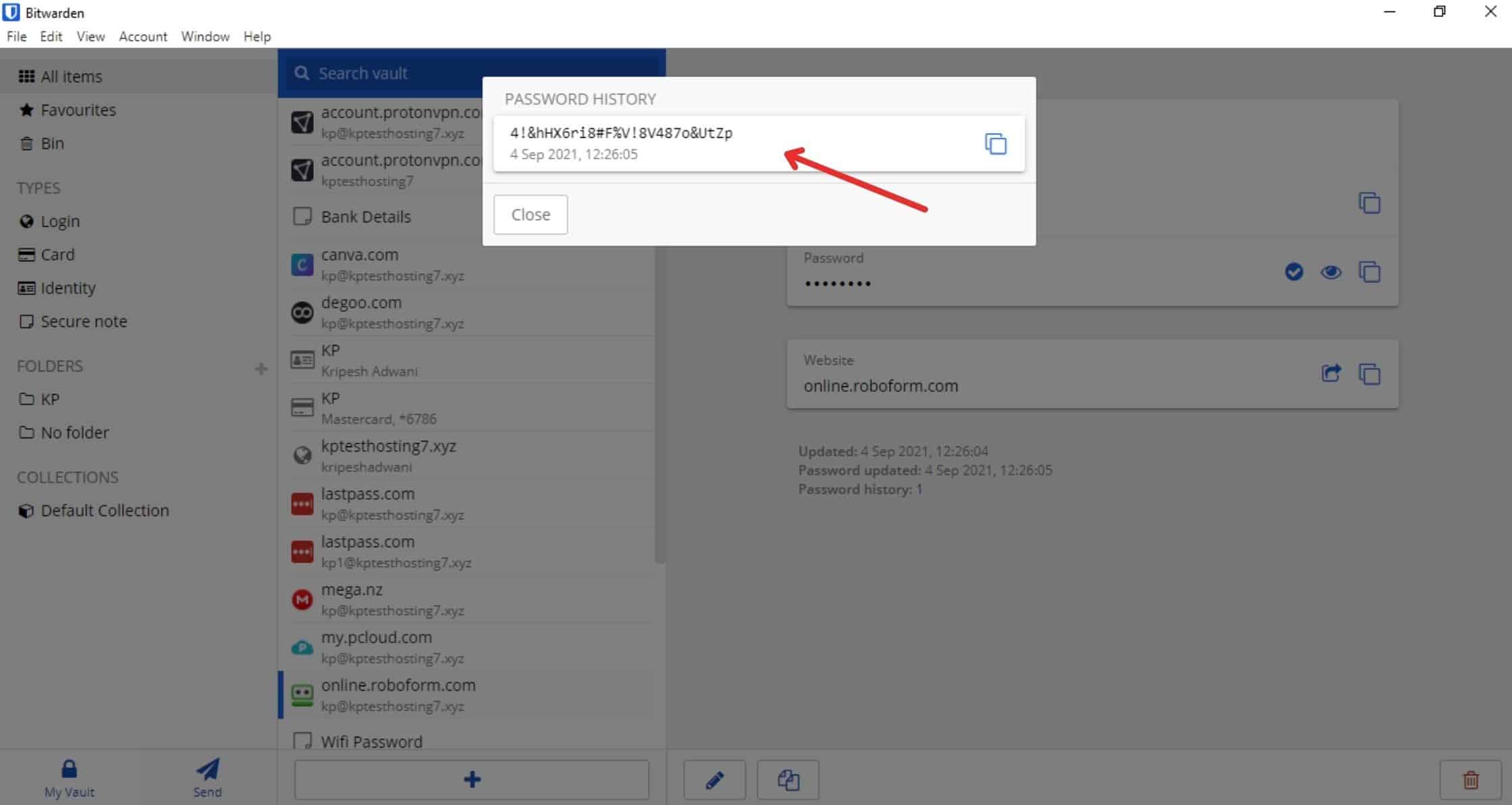Click the plus button to add a new item
This screenshot has width=1512, height=805.
(x=471, y=779)
